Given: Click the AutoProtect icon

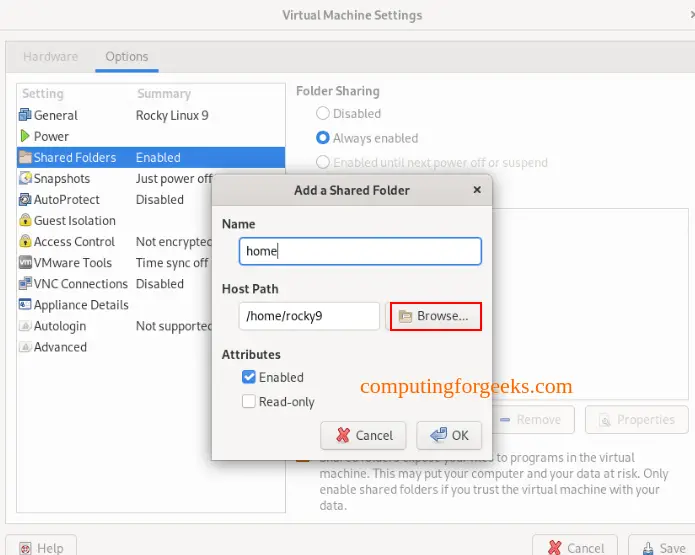Looking at the screenshot, I should click(25, 199).
